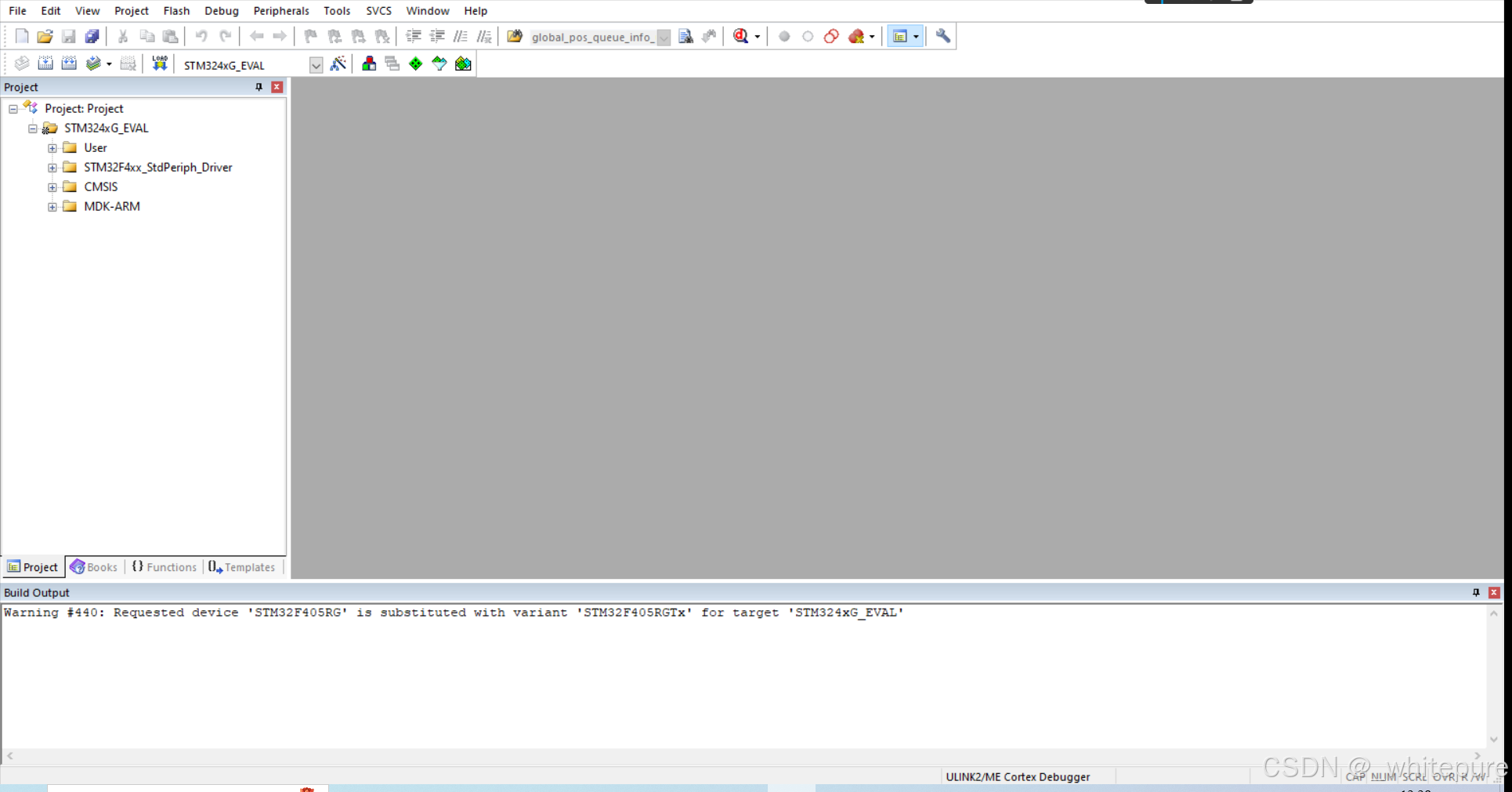The height and width of the screenshot is (792, 1512).
Task: Start Batch Build
Action: (x=93, y=63)
